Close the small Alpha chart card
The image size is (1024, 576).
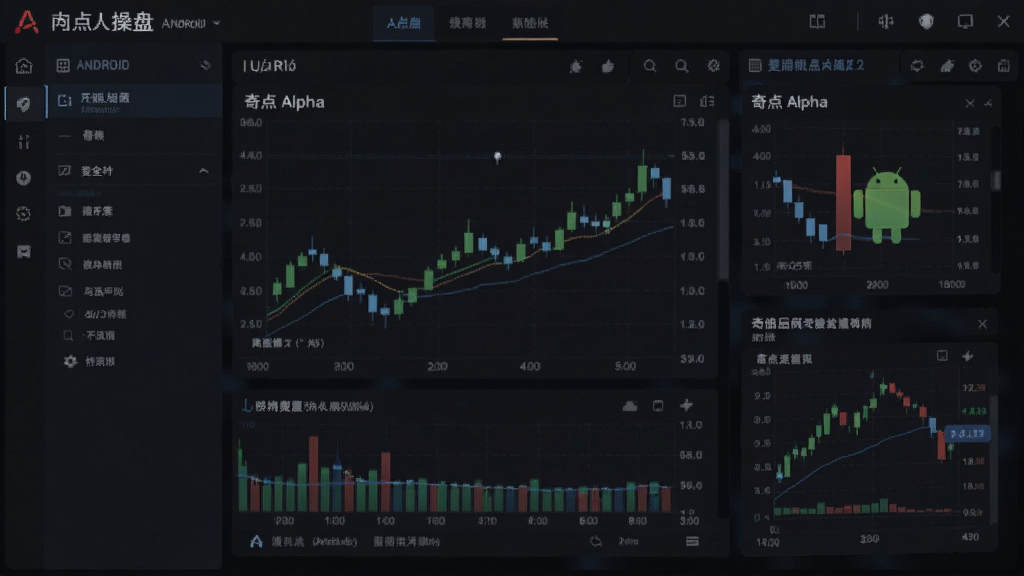point(970,103)
